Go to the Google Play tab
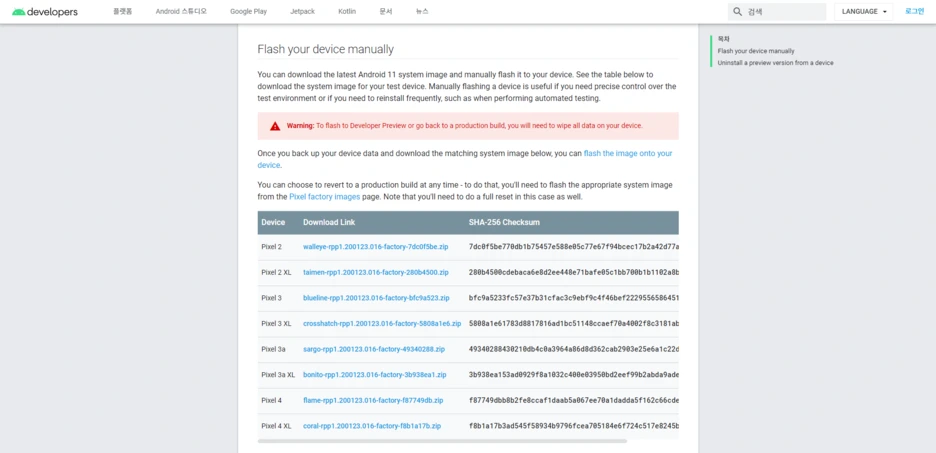936x453 pixels. [x=248, y=12]
